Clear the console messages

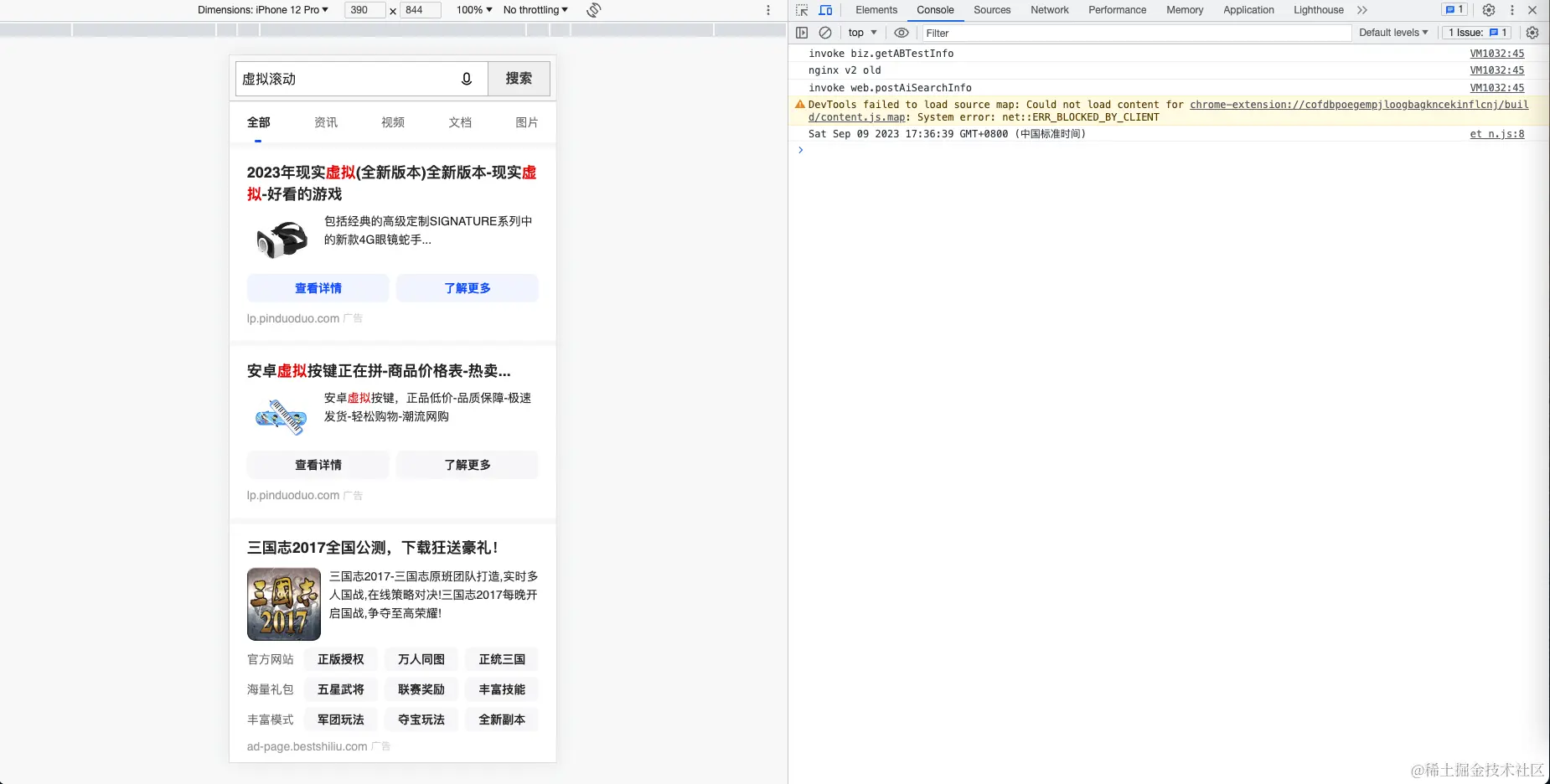[825, 33]
